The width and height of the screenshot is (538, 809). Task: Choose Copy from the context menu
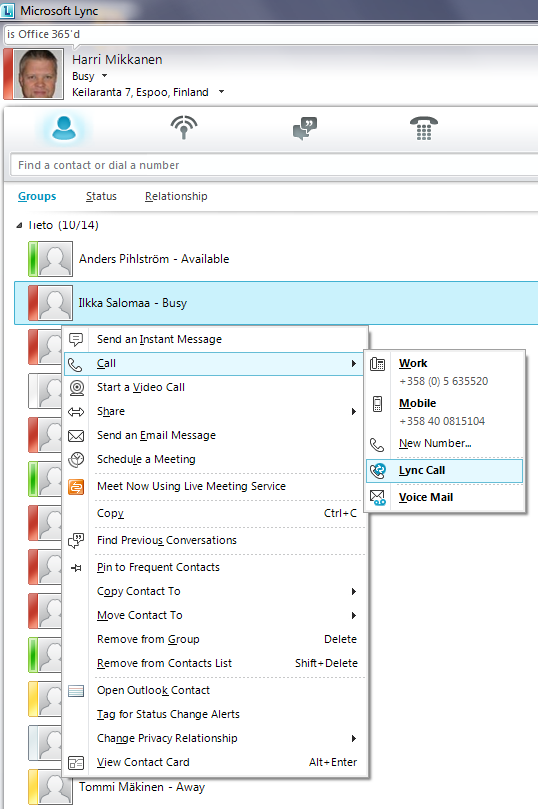pyautogui.click(x=215, y=513)
